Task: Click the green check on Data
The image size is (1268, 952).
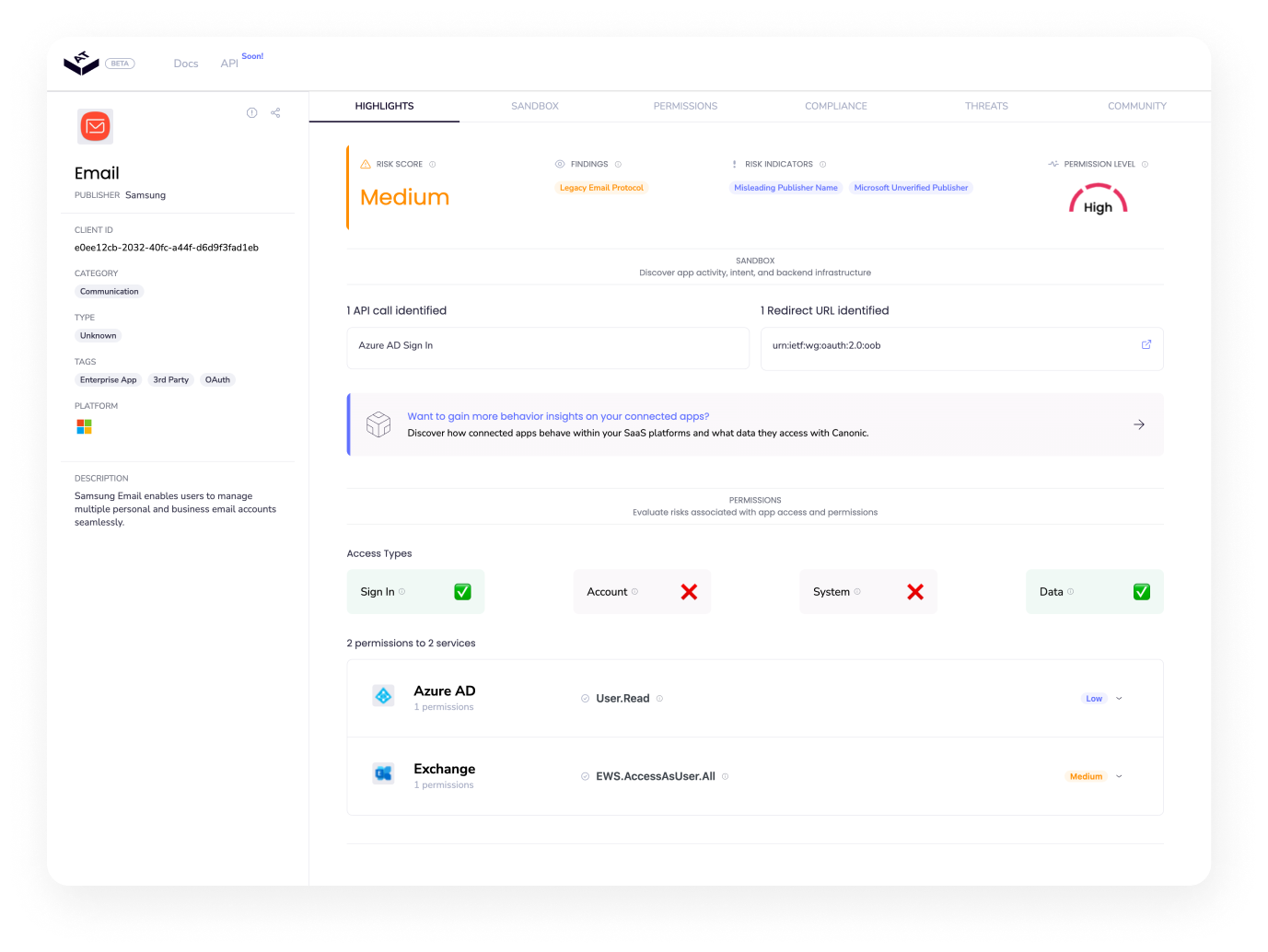Action: tap(1142, 592)
